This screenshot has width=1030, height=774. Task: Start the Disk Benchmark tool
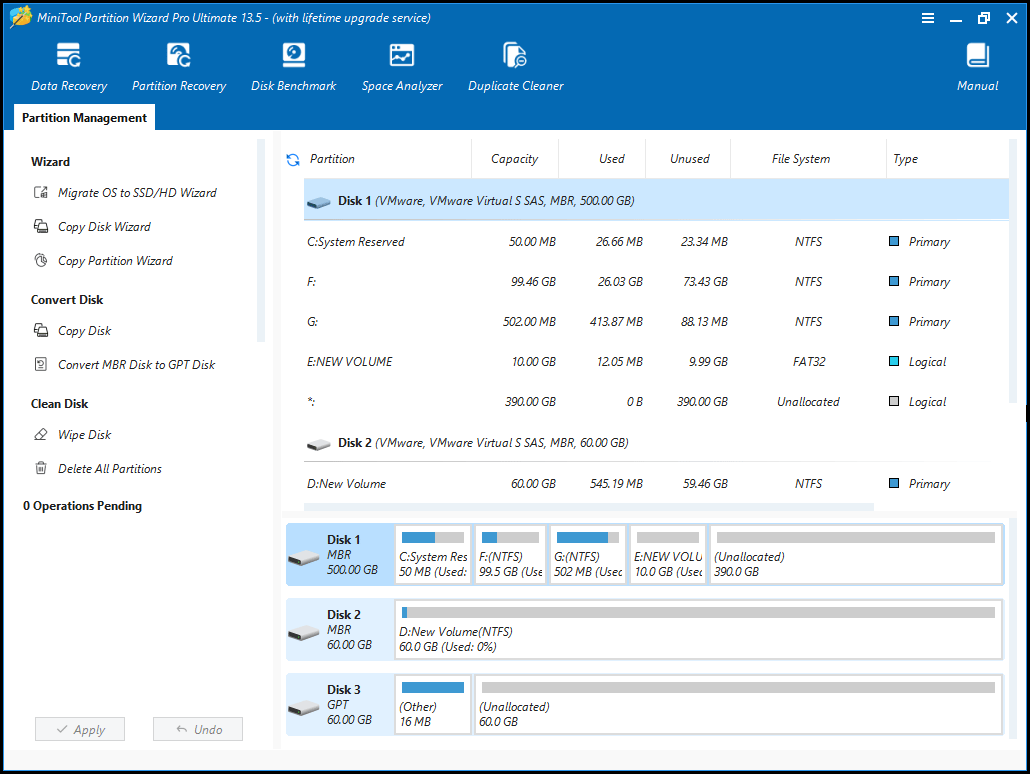point(293,65)
